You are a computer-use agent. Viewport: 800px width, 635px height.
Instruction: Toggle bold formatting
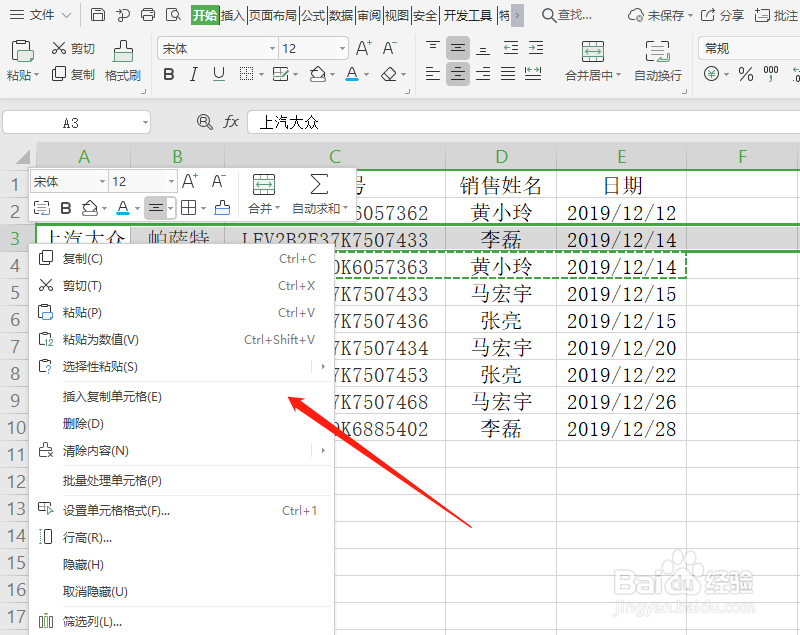coord(168,74)
